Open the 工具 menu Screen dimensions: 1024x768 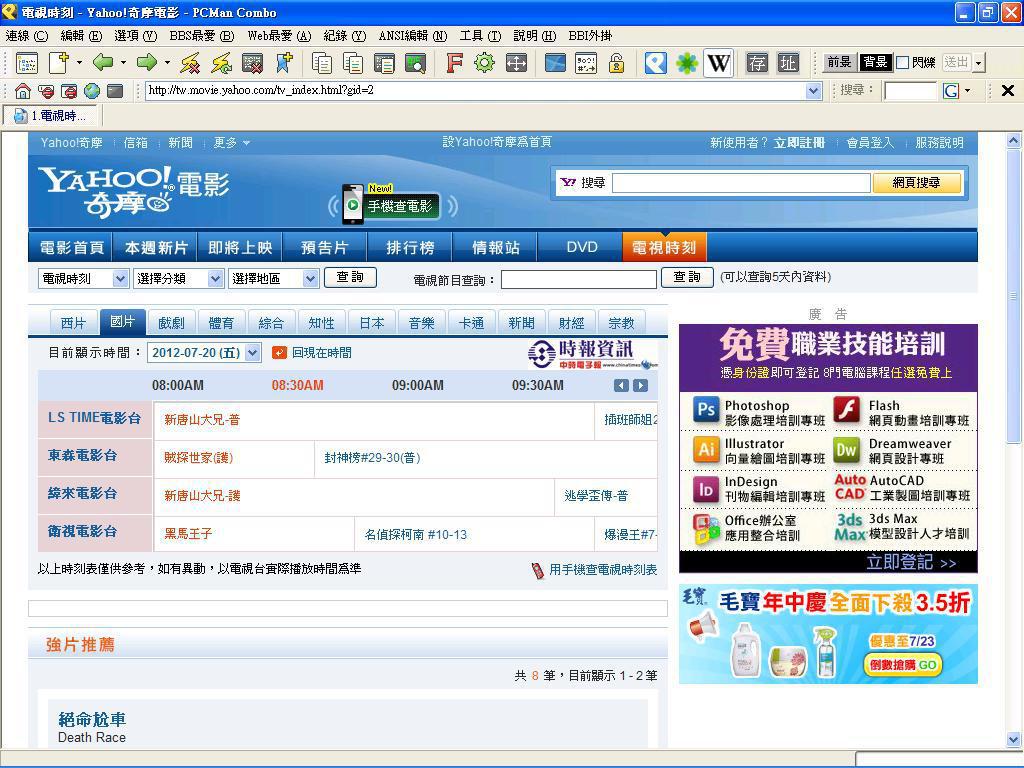click(x=479, y=36)
